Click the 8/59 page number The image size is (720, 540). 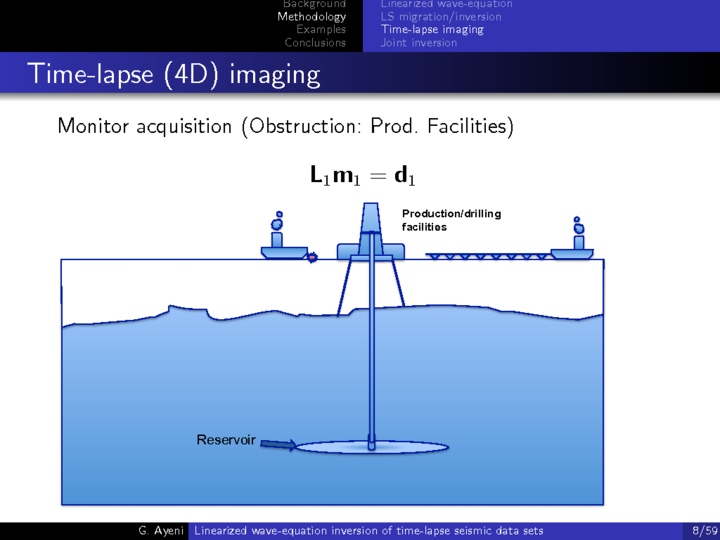[703, 530]
